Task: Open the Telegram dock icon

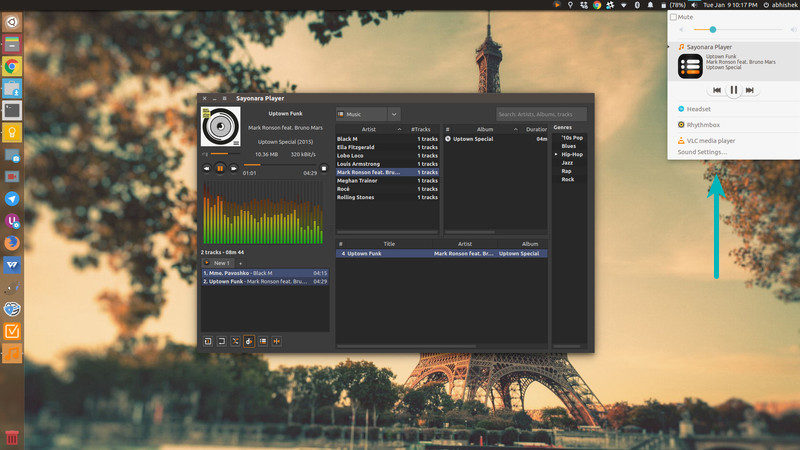Action: coord(12,198)
